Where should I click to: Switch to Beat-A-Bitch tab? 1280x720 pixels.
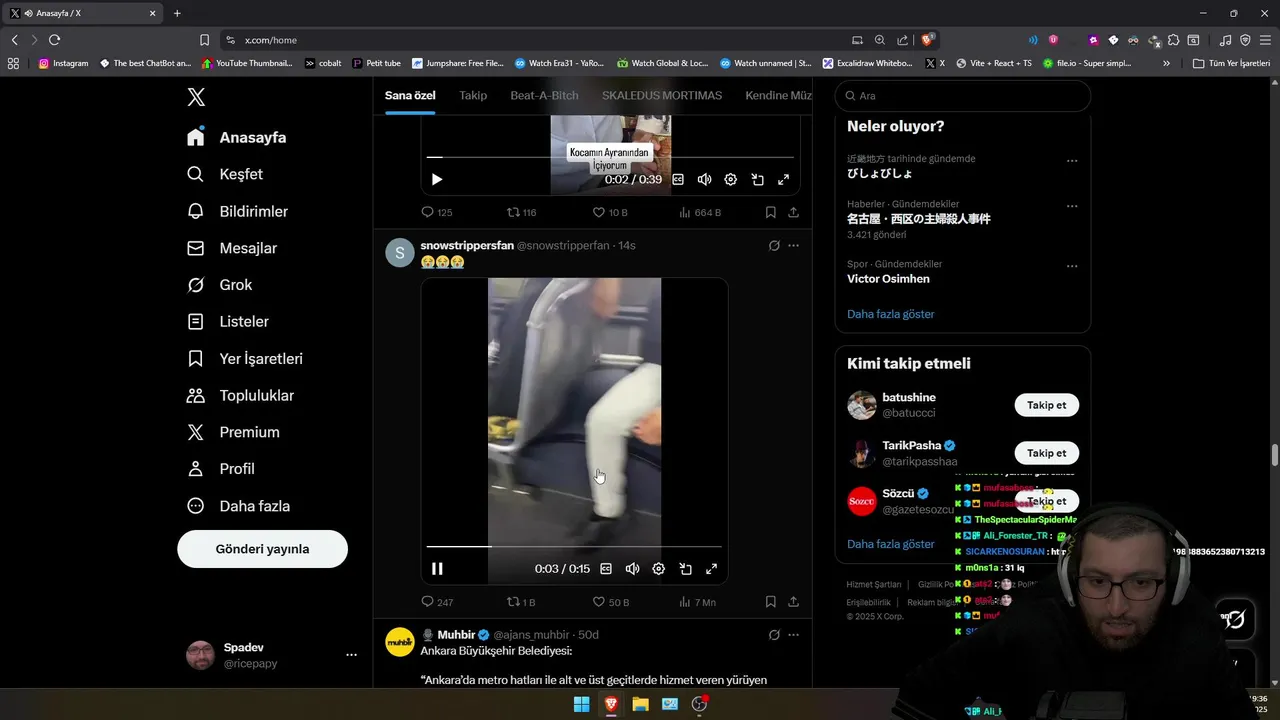(544, 95)
